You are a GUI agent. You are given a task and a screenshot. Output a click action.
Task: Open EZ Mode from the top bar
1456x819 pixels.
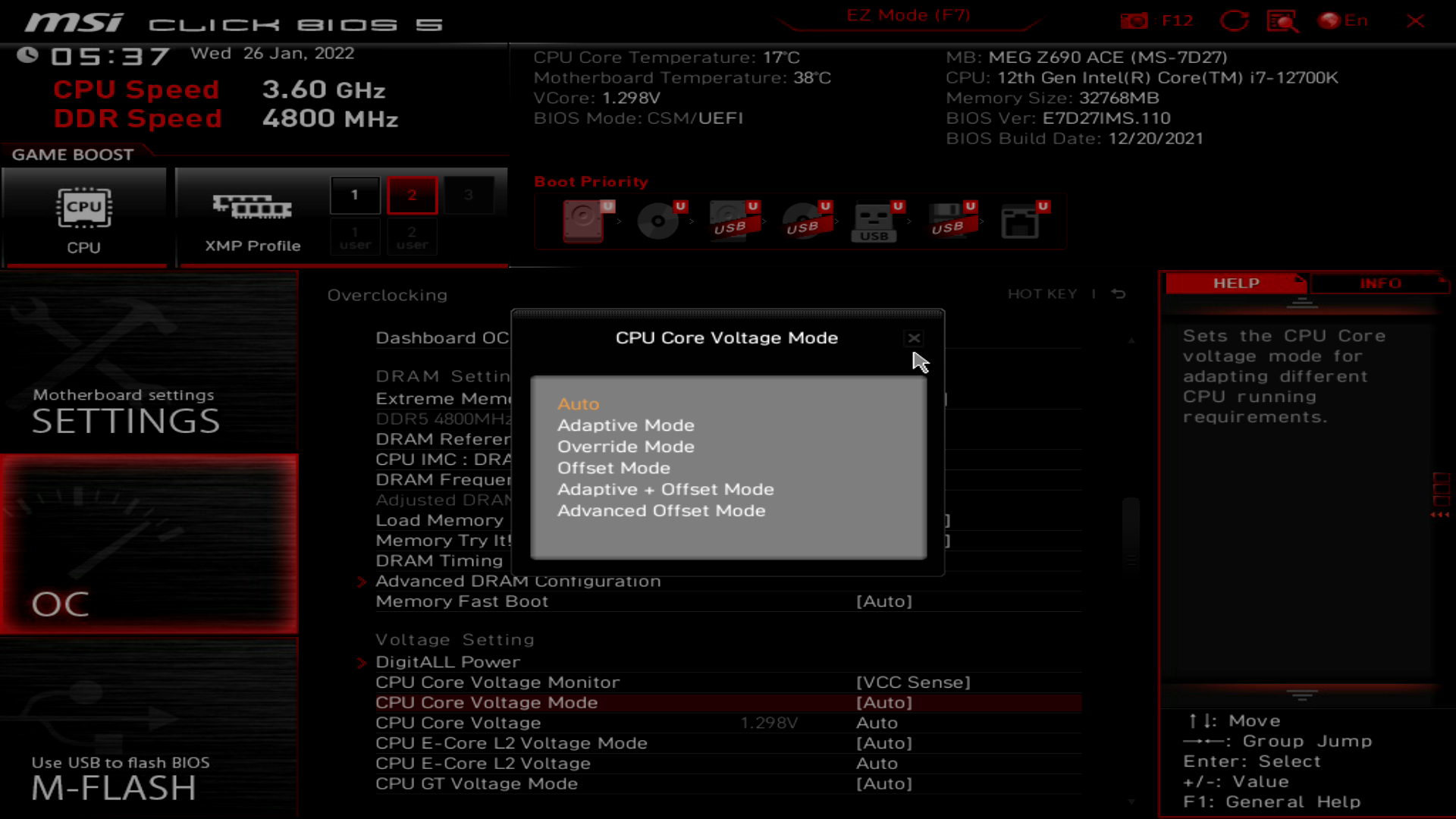click(x=908, y=15)
